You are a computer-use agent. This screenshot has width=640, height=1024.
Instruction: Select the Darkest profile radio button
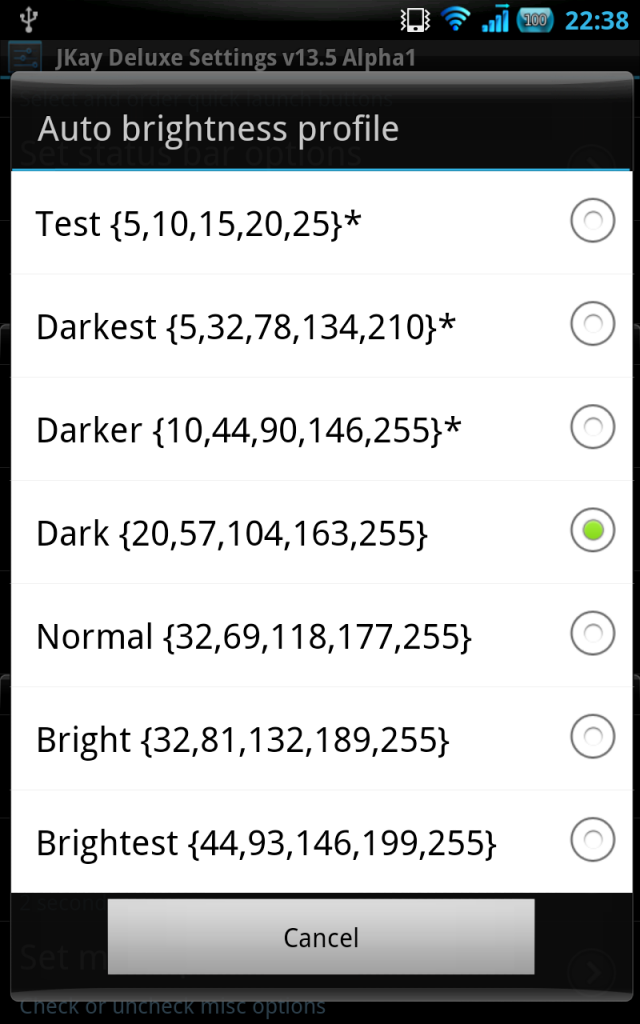tap(592, 323)
